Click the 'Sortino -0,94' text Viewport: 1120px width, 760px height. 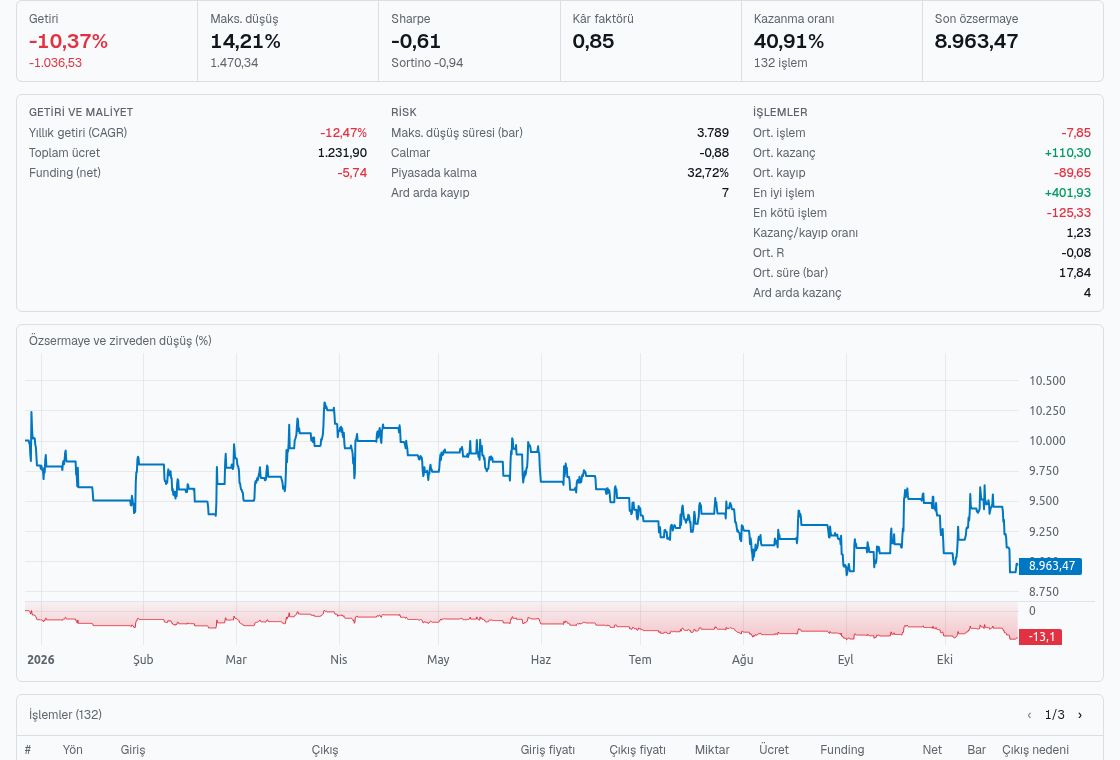427,63
